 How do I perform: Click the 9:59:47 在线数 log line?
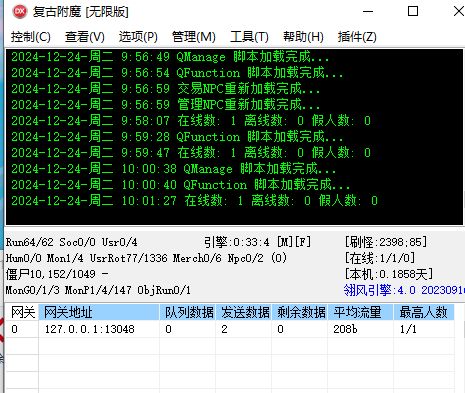[x=191, y=153]
